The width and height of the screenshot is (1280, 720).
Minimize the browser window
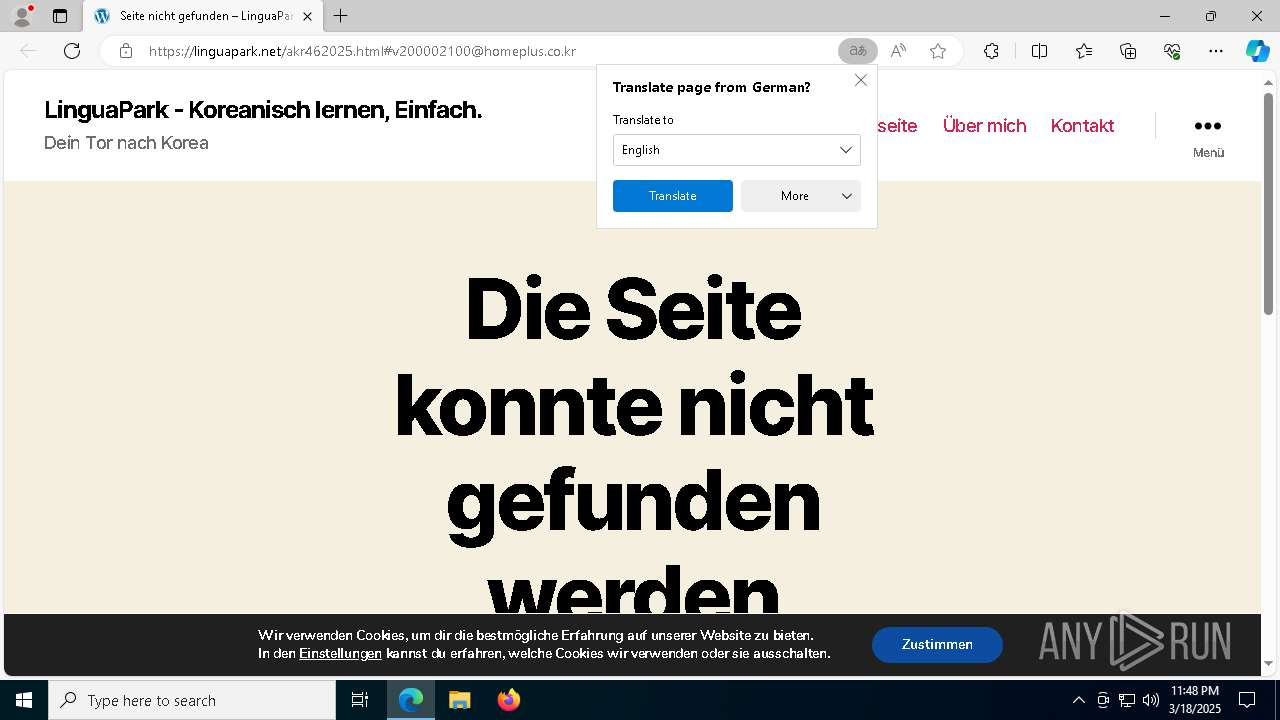point(1165,16)
